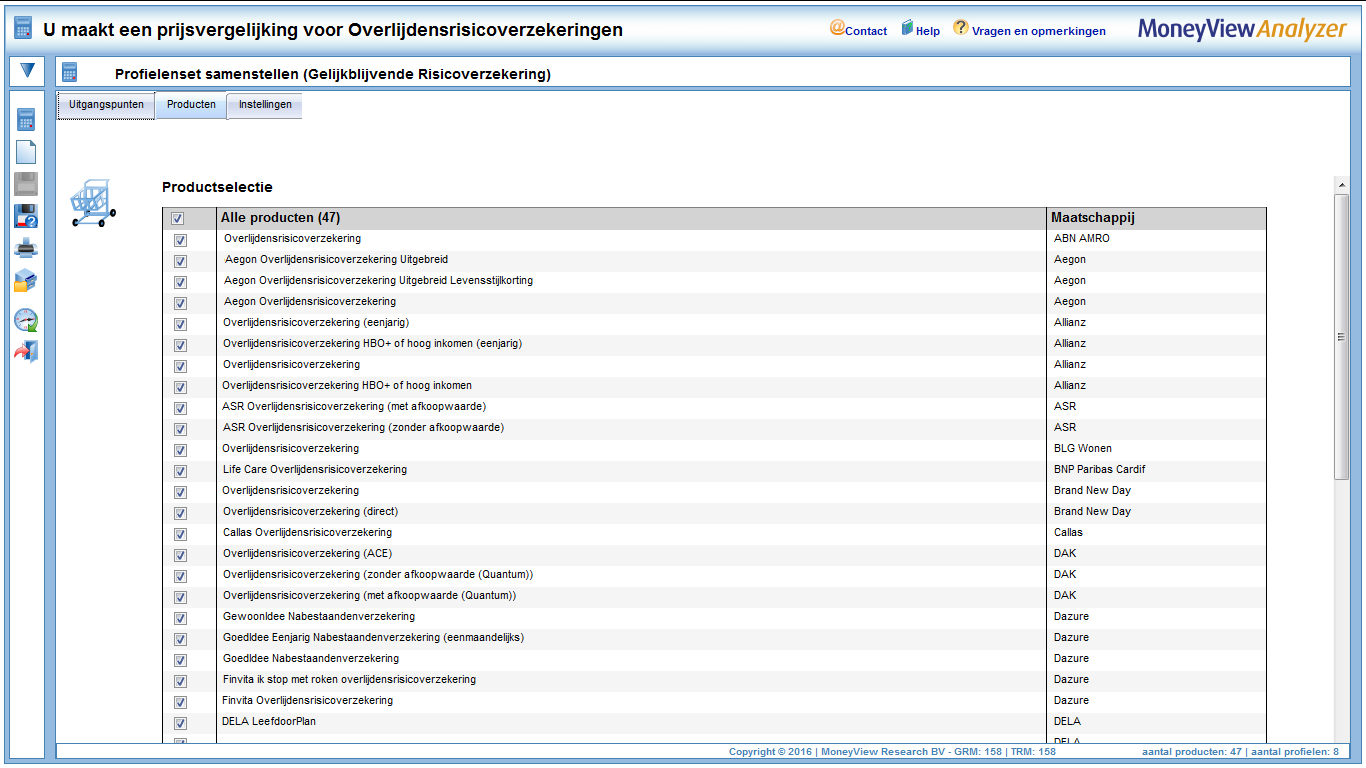Click BNP Paribas Cardif company cell
Viewport: 1366px width, 768px height.
point(1100,469)
